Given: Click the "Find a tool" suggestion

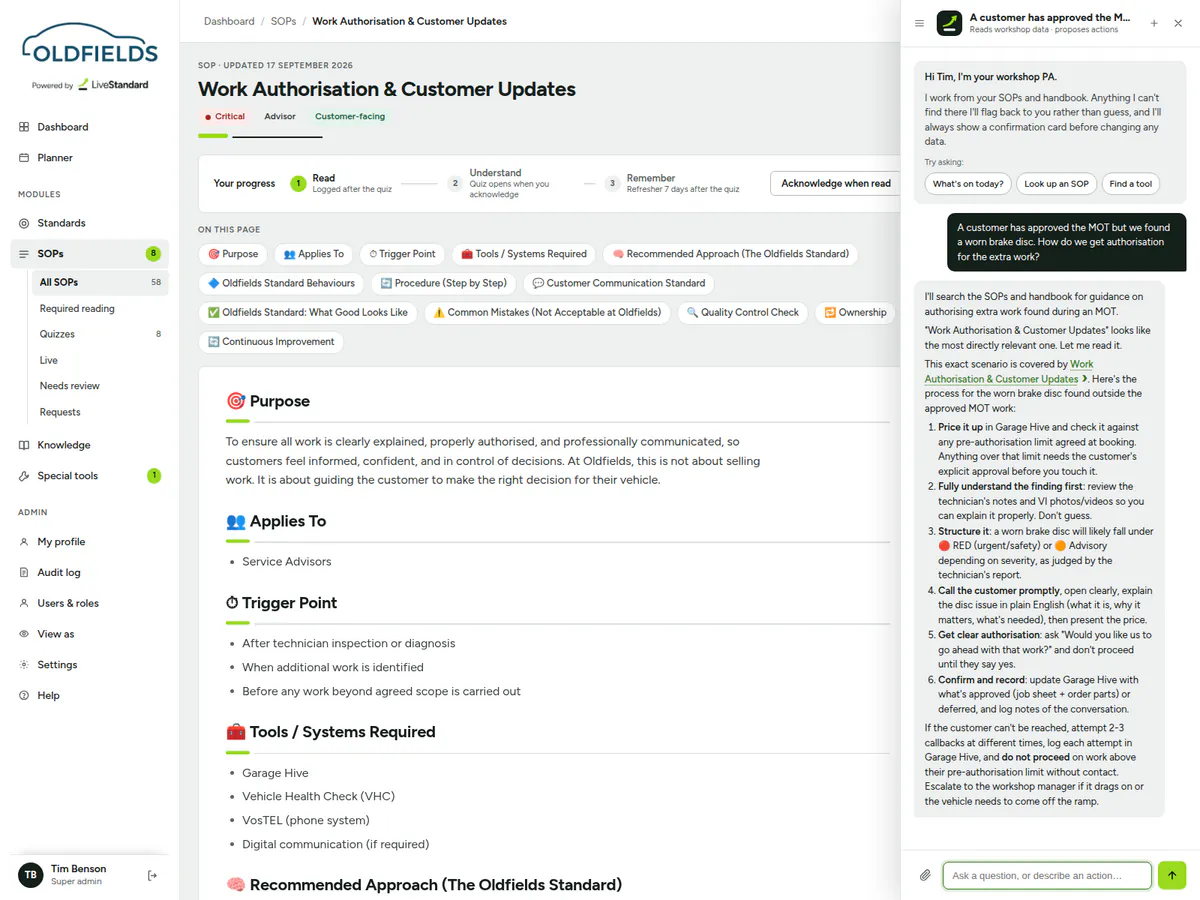Looking at the screenshot, I should 1131,184.
